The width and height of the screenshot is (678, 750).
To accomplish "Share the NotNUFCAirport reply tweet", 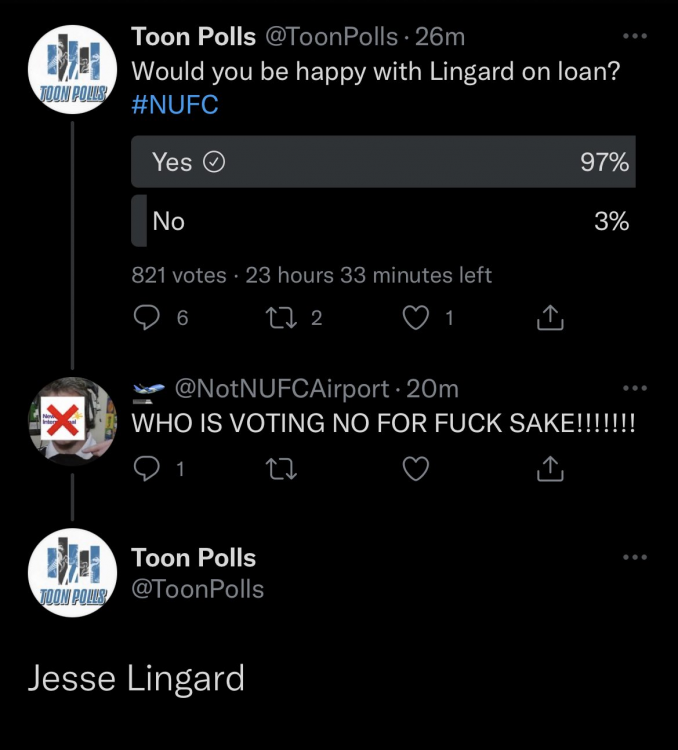I will (550, 468).
